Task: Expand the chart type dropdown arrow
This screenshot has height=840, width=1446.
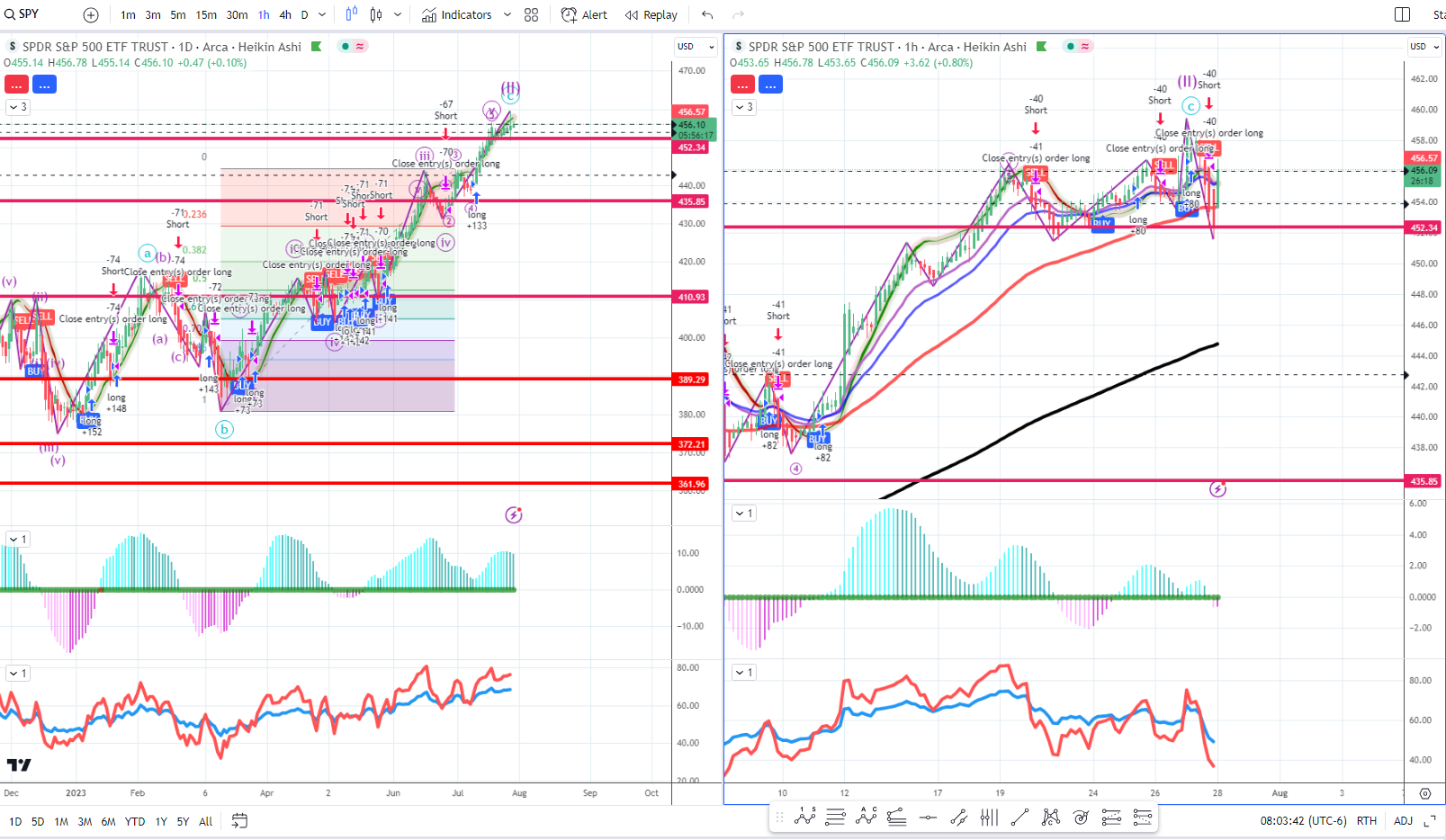Action: [x=398, y=14]
